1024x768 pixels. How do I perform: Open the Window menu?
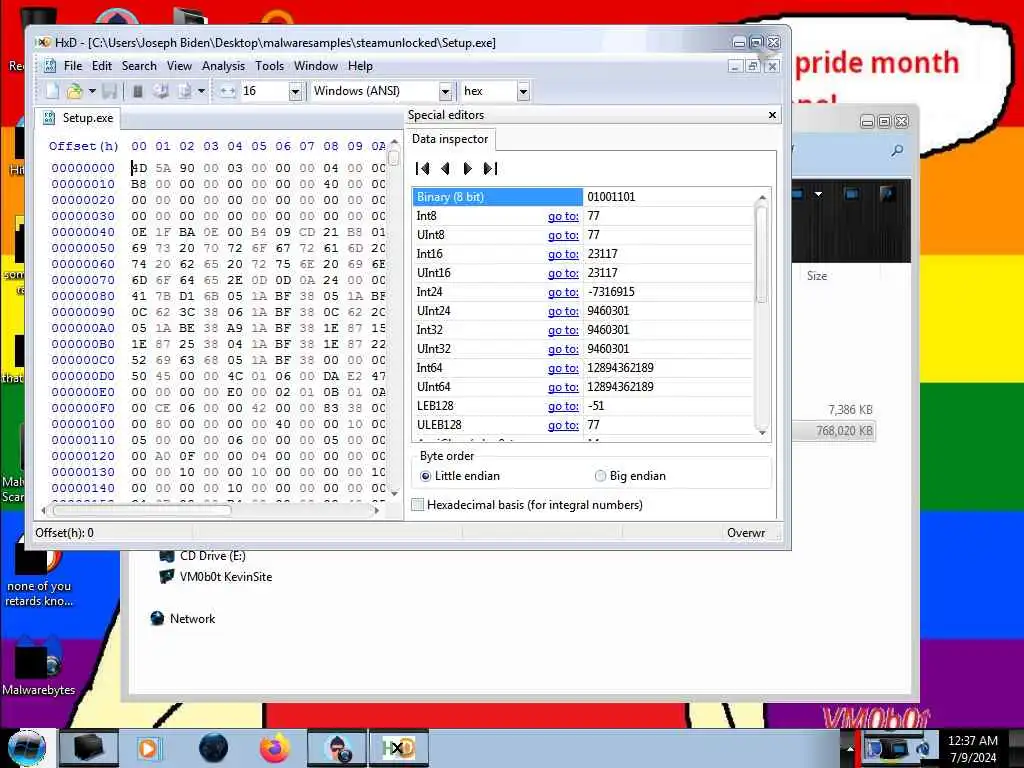[x=315, y=66]
